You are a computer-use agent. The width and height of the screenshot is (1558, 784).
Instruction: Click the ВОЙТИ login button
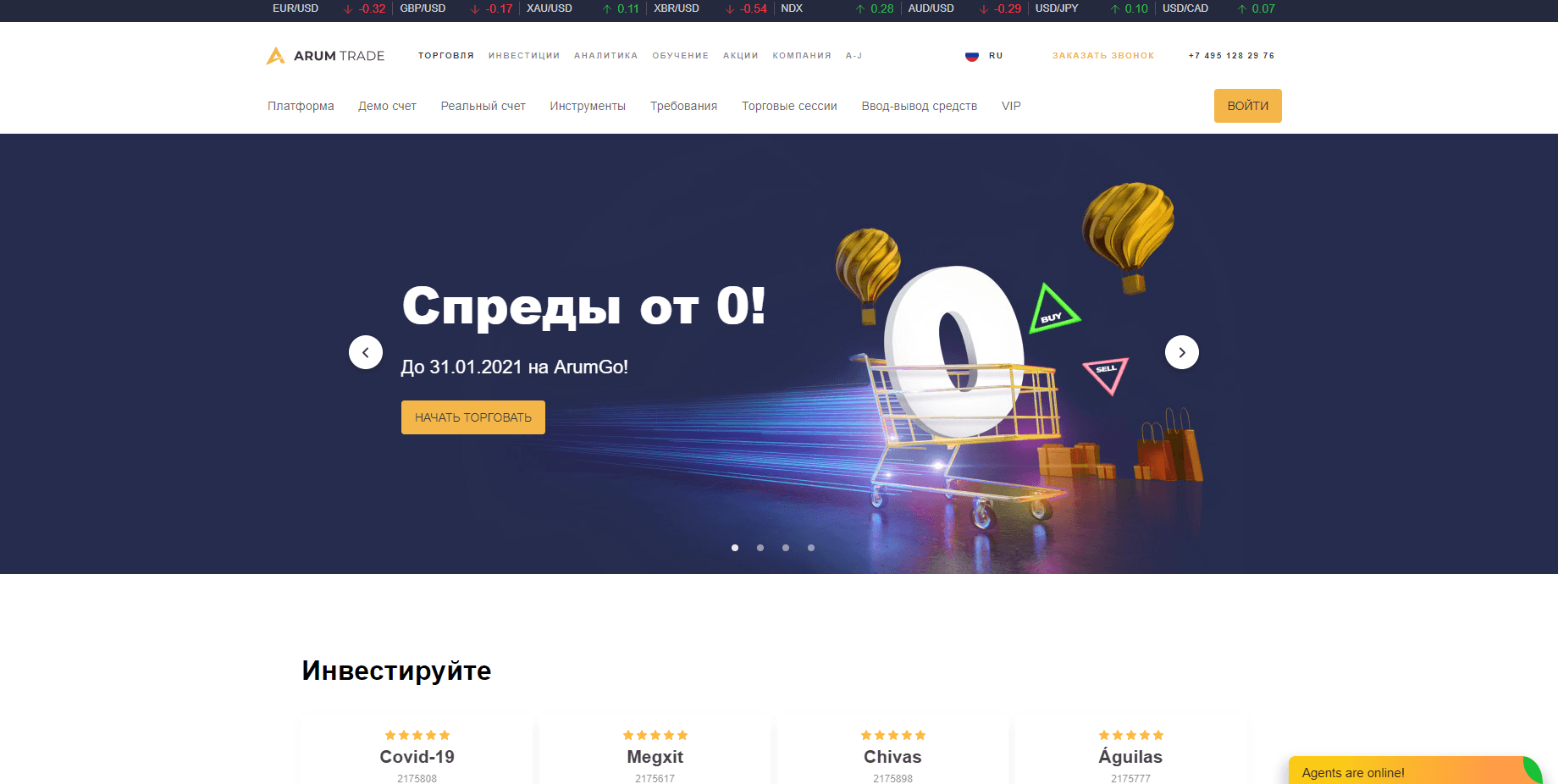(1248, 106)
